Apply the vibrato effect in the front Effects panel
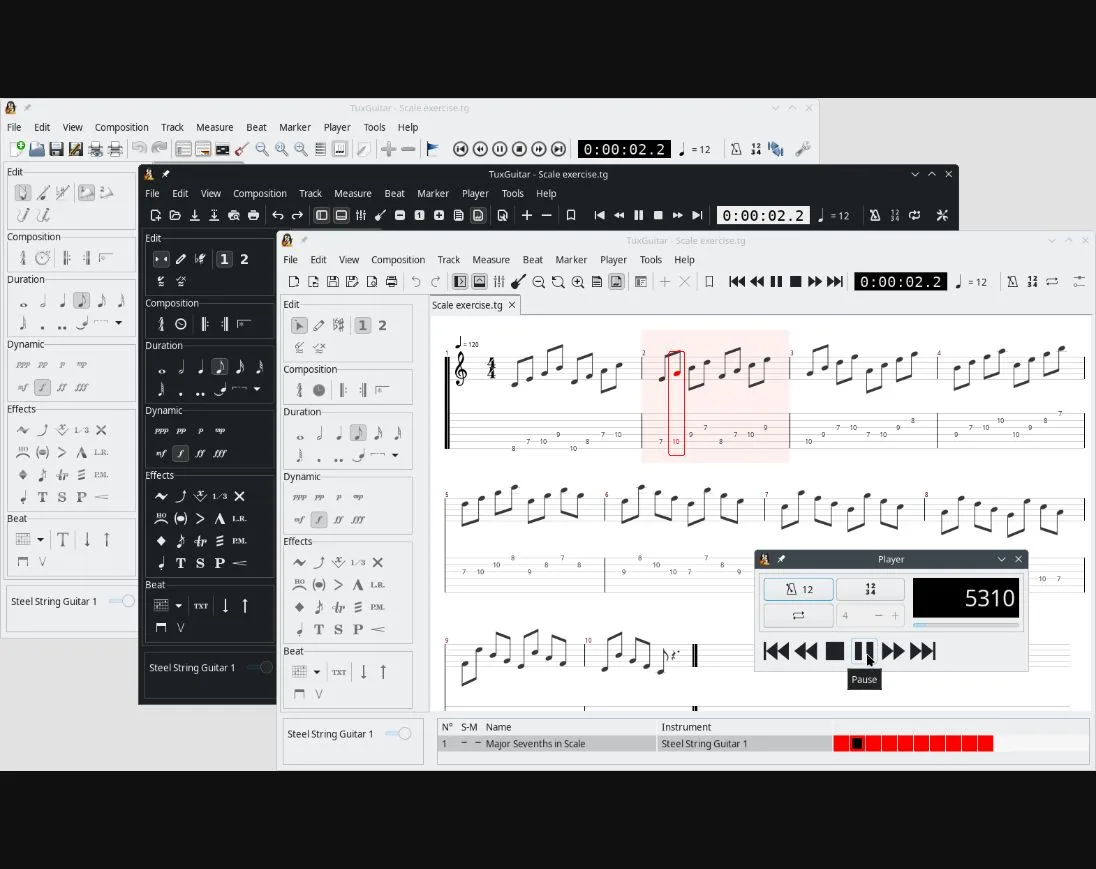This screenshot has height=869, width=1096. [x=299, y=562]
